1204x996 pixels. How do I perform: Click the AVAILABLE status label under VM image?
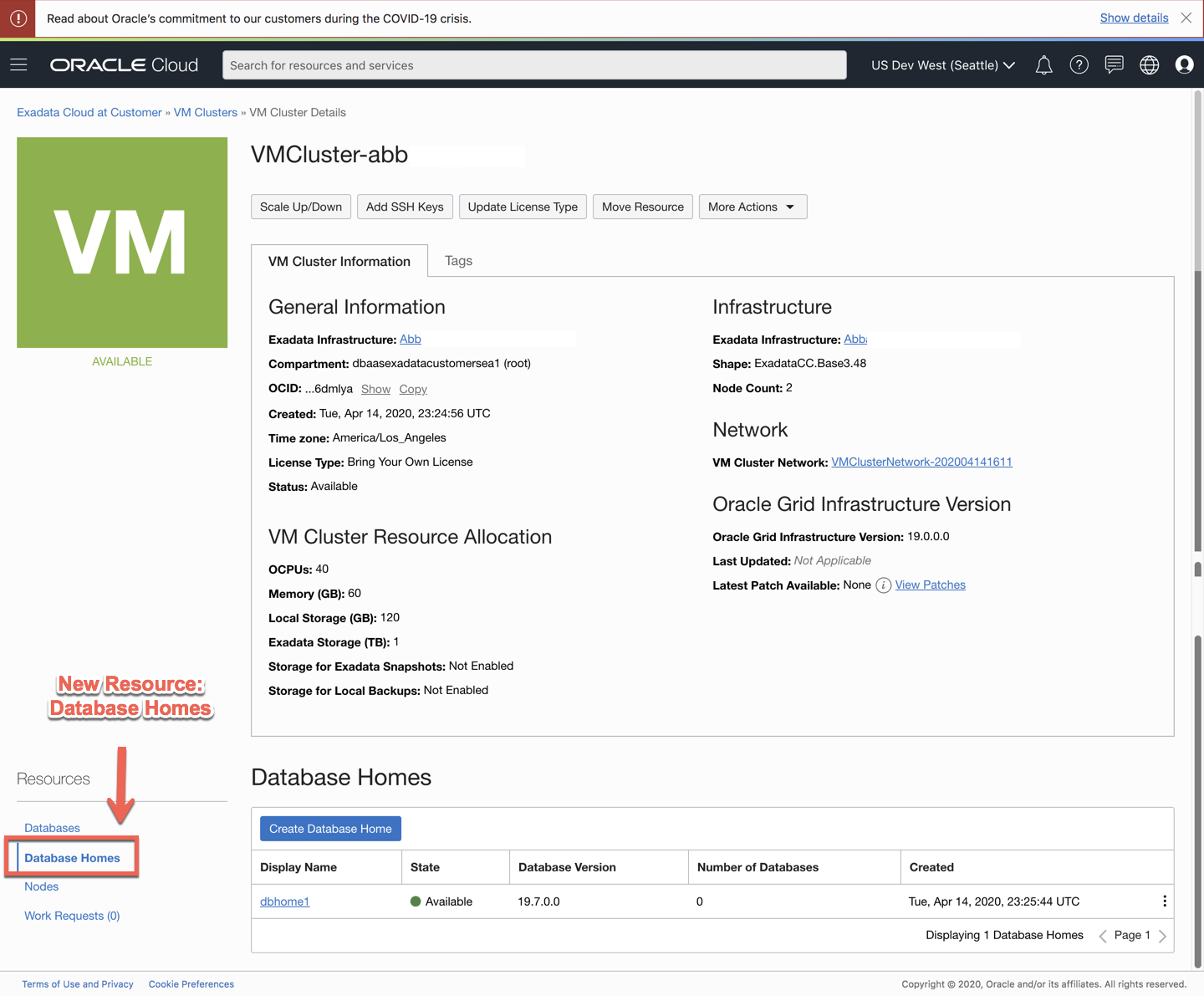click(x=122, y=361)
